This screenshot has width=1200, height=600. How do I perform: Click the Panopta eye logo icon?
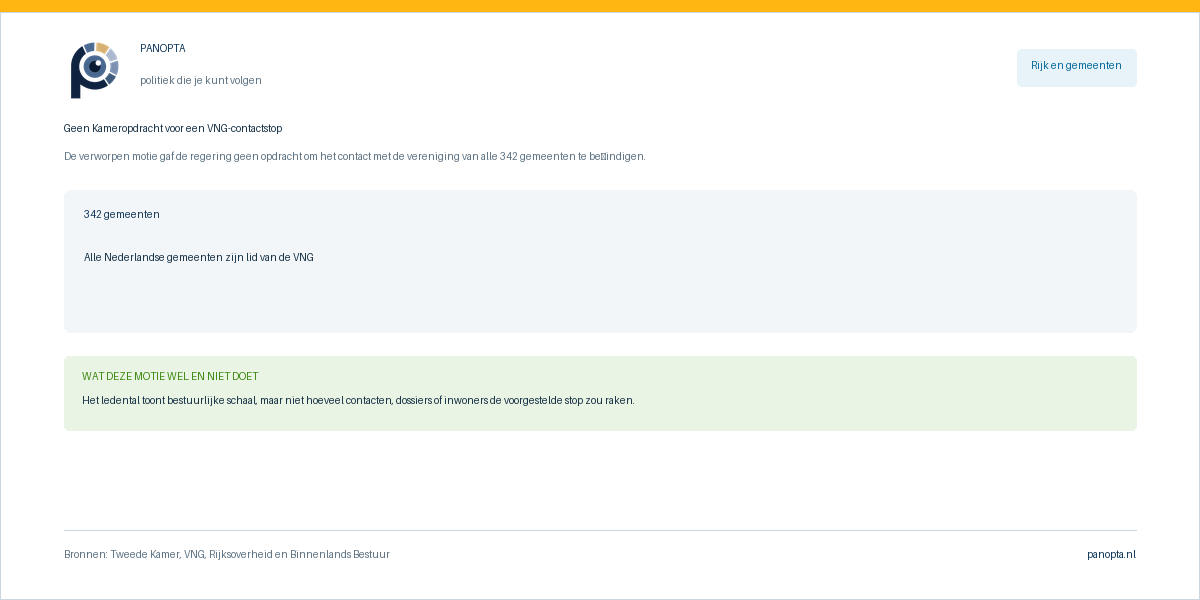pos(94,70)
